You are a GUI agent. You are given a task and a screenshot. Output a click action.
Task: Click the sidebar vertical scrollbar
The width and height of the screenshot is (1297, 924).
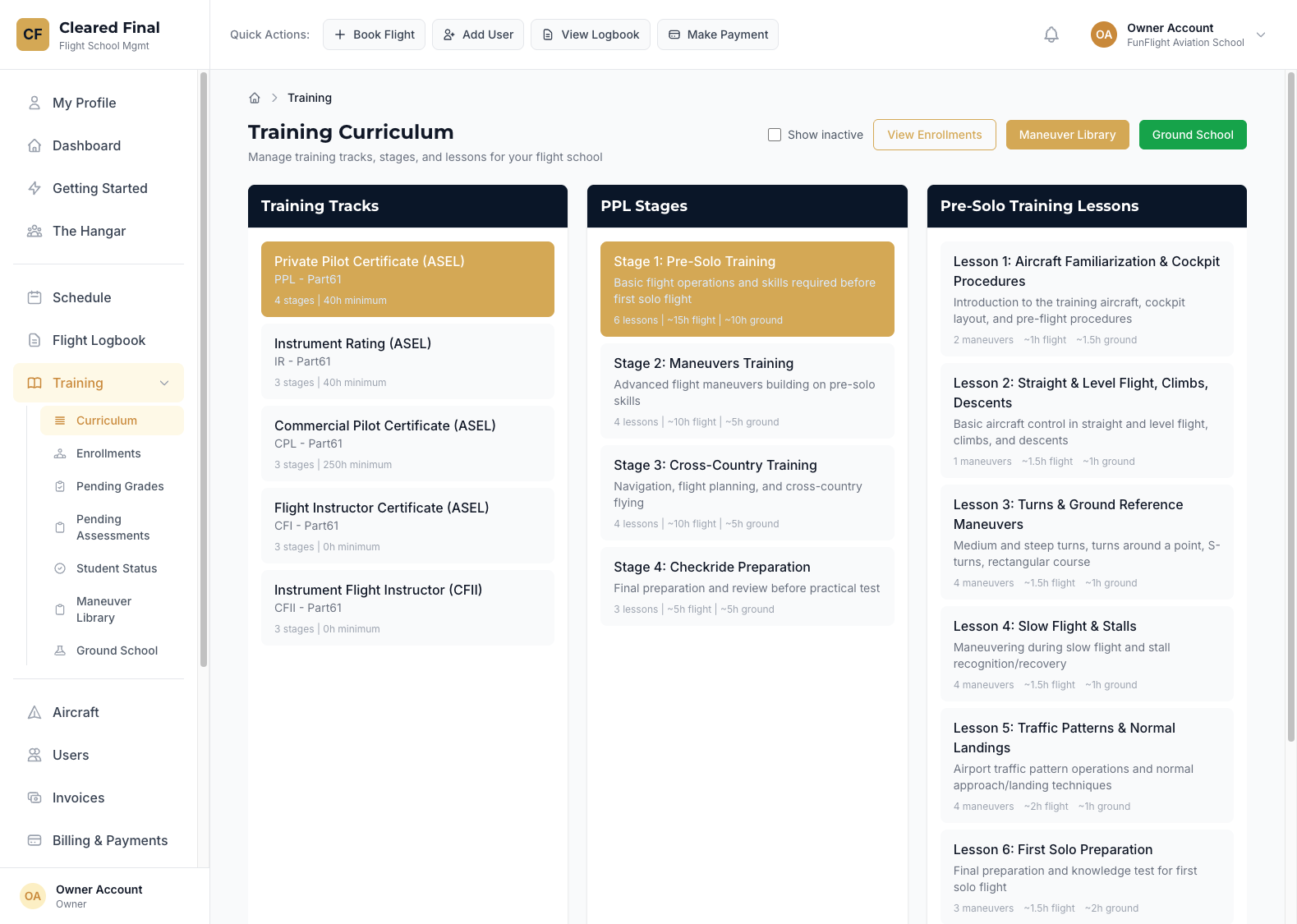pos(204,370)
